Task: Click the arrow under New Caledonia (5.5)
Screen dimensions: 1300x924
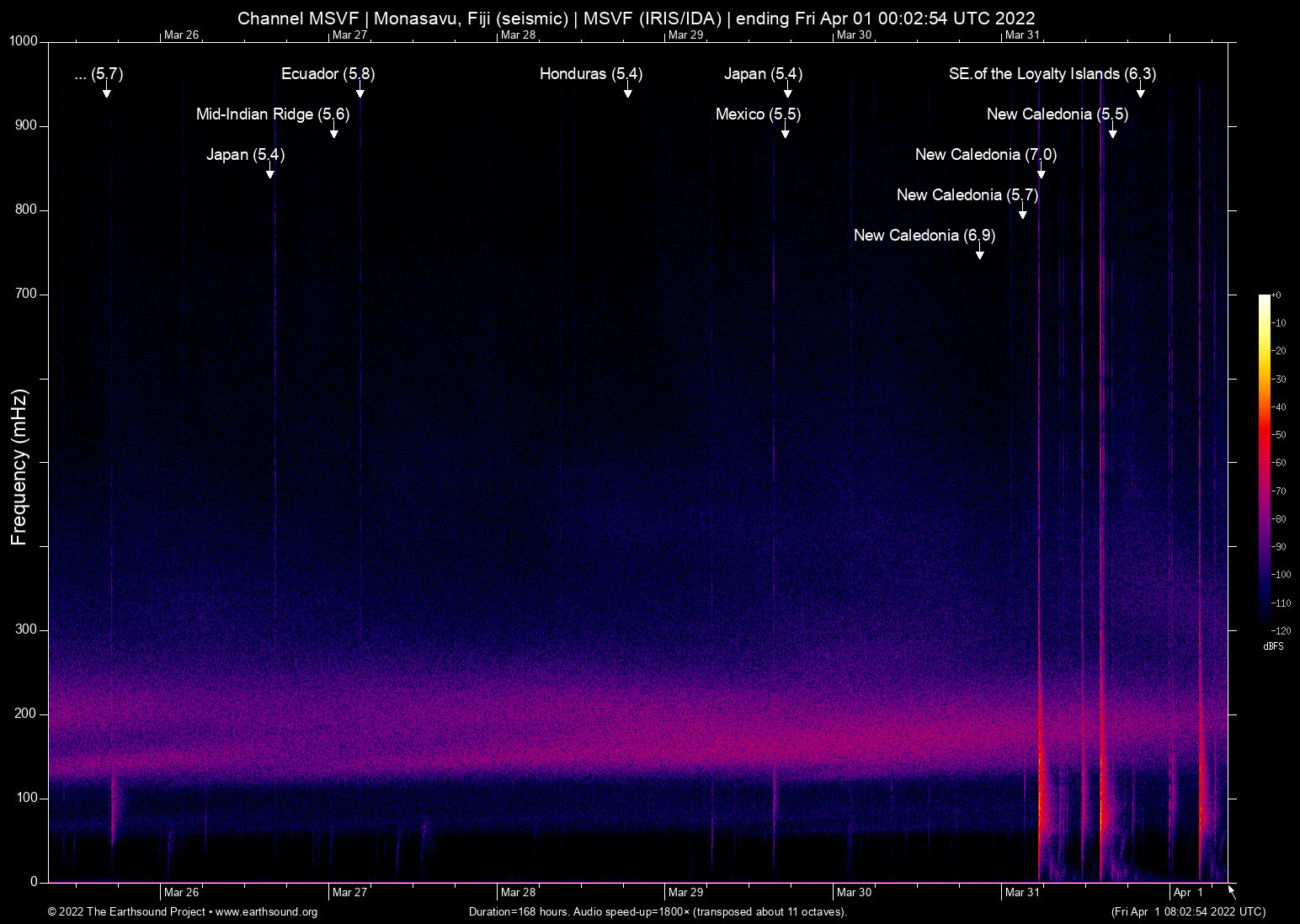Action: (x=1112, y=132)
